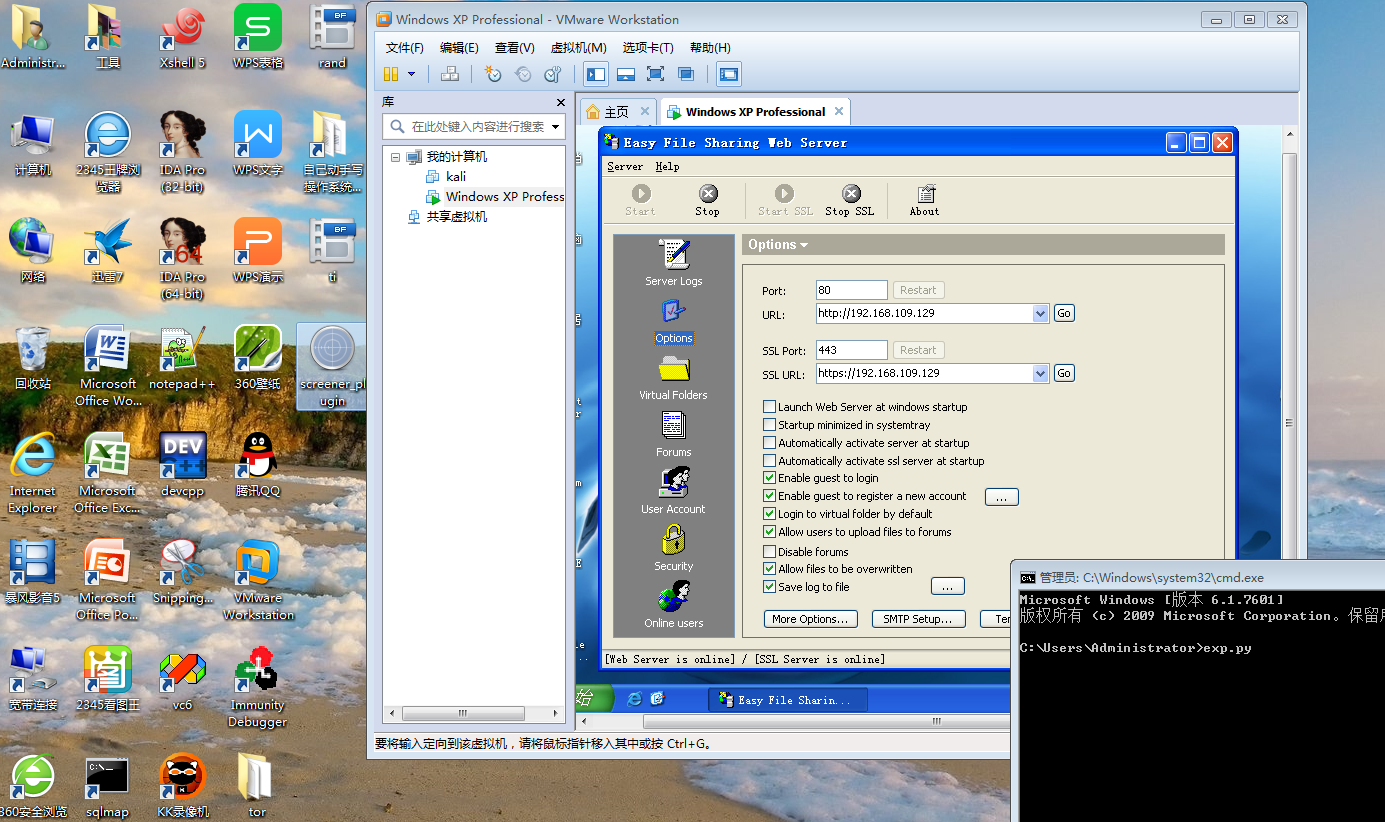Image resolution: width=1385 pixels, height=822 pixels.
Task: Select sqlmap desktop shortcut
Action: click(107, 788)
